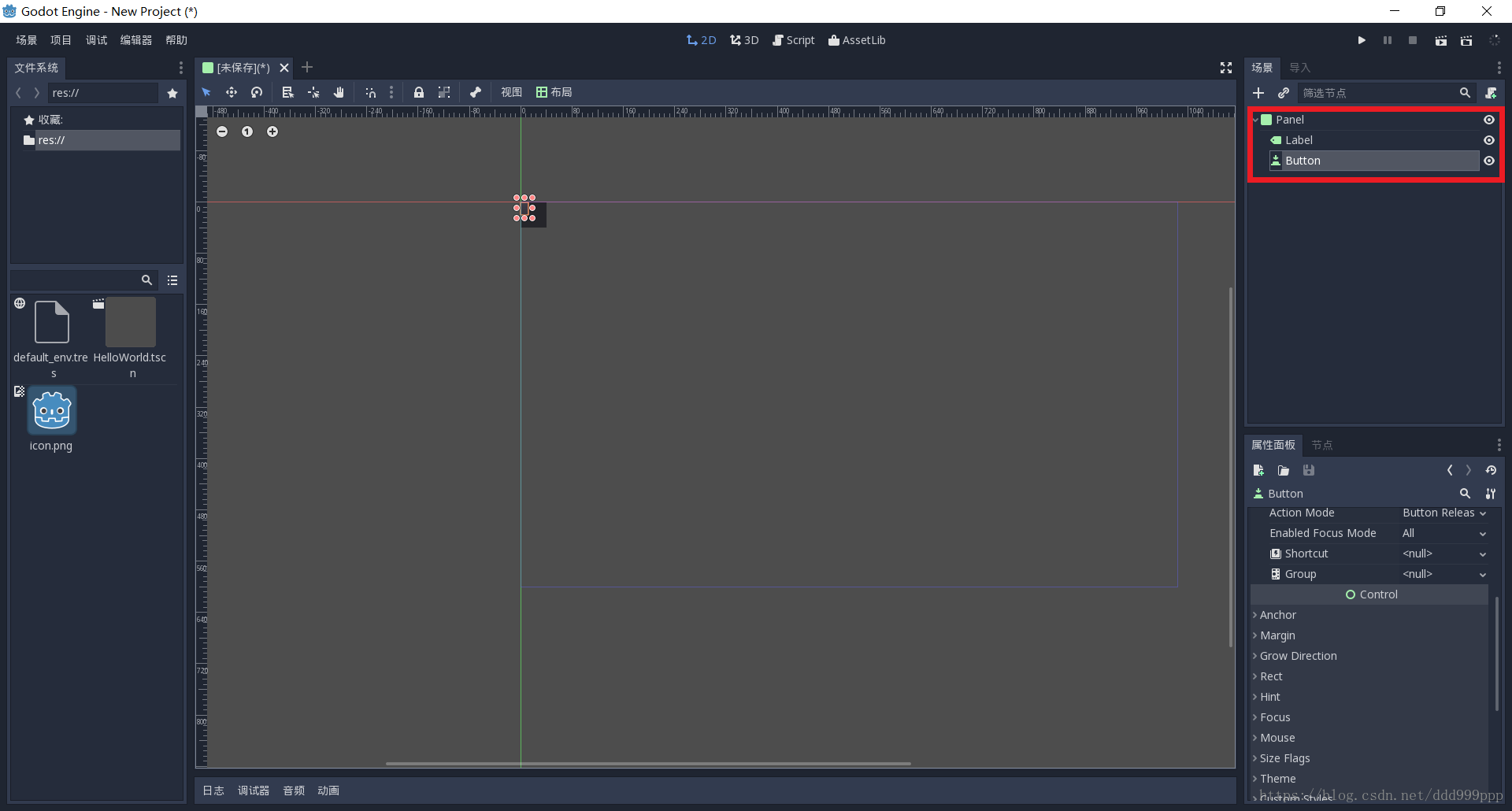Switch to the 2D workspace
The height and width of the screenshot is (811, 1512).
701,40
